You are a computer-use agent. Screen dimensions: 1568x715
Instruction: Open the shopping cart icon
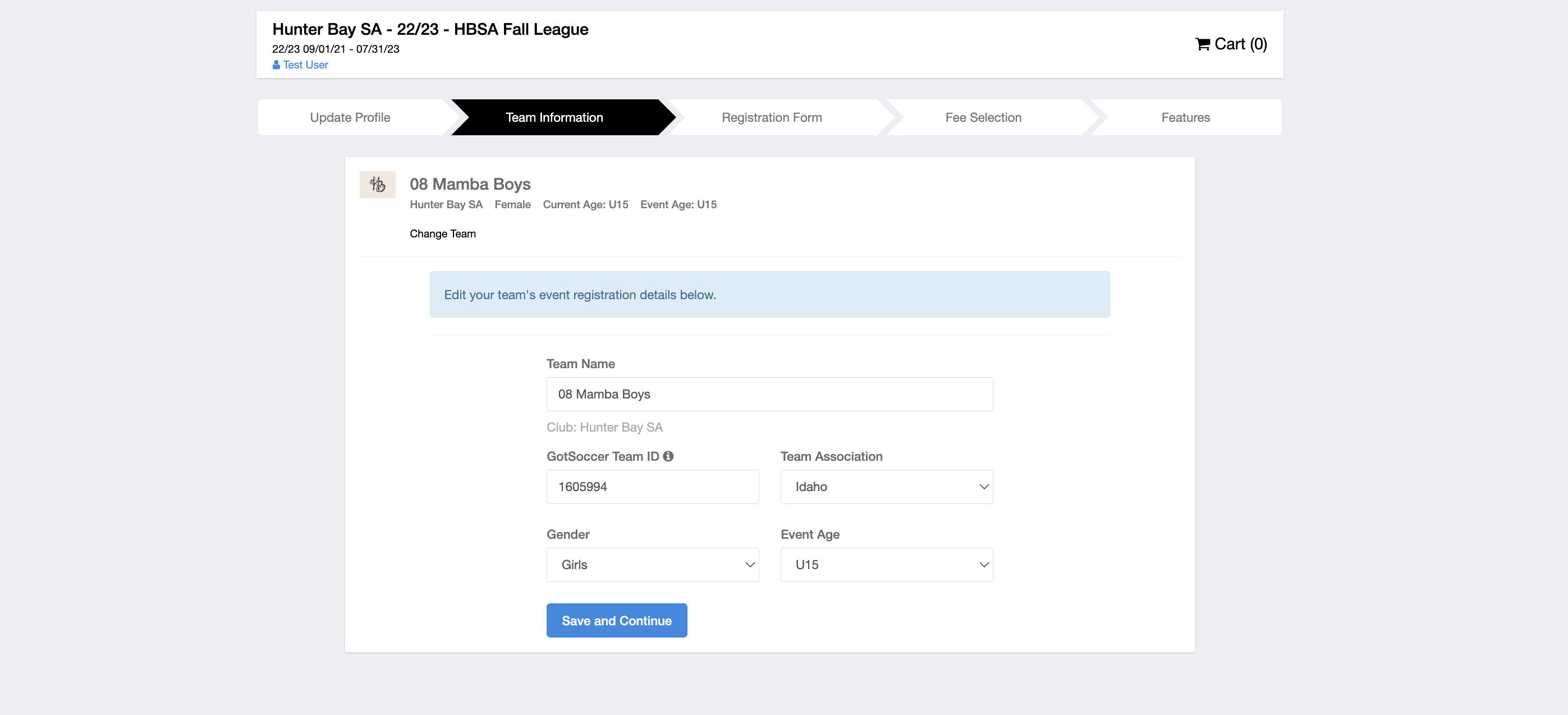click(x=1202, y=44)
